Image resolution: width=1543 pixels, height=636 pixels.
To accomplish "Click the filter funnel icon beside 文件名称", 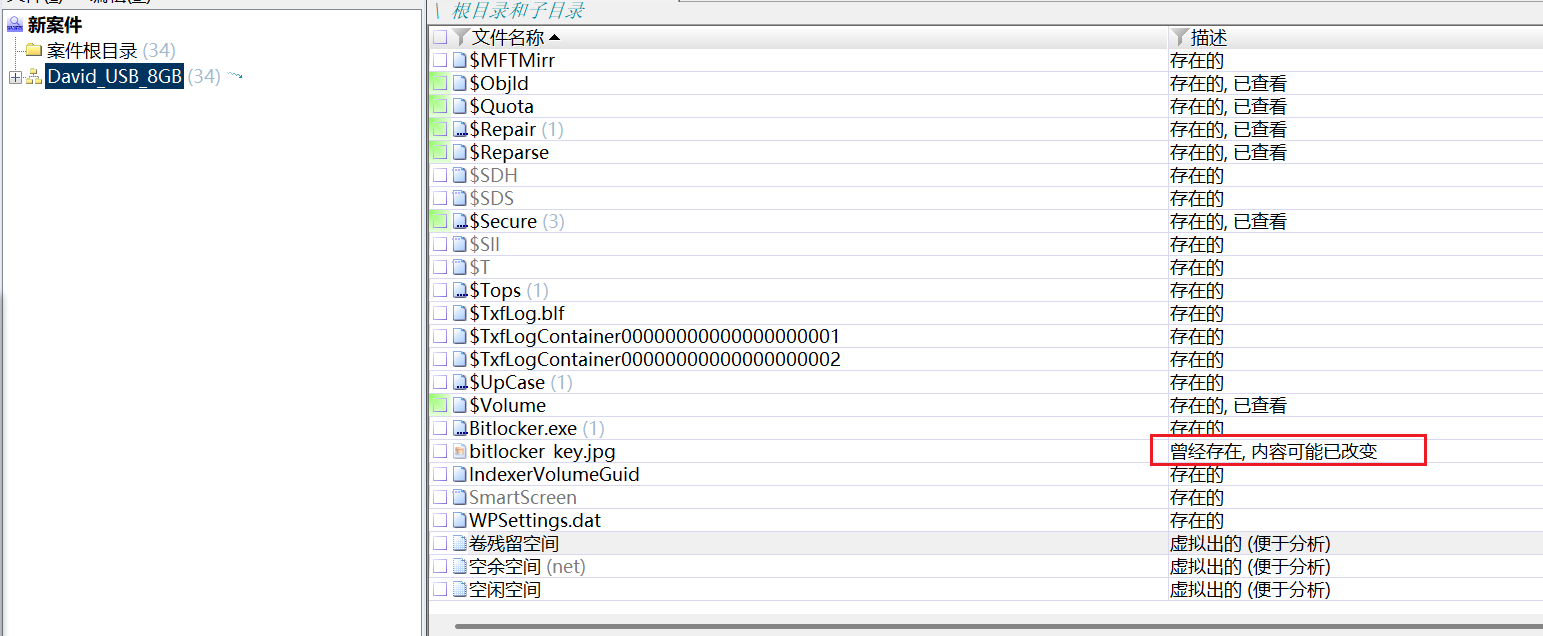I will [x=460, y=37].
